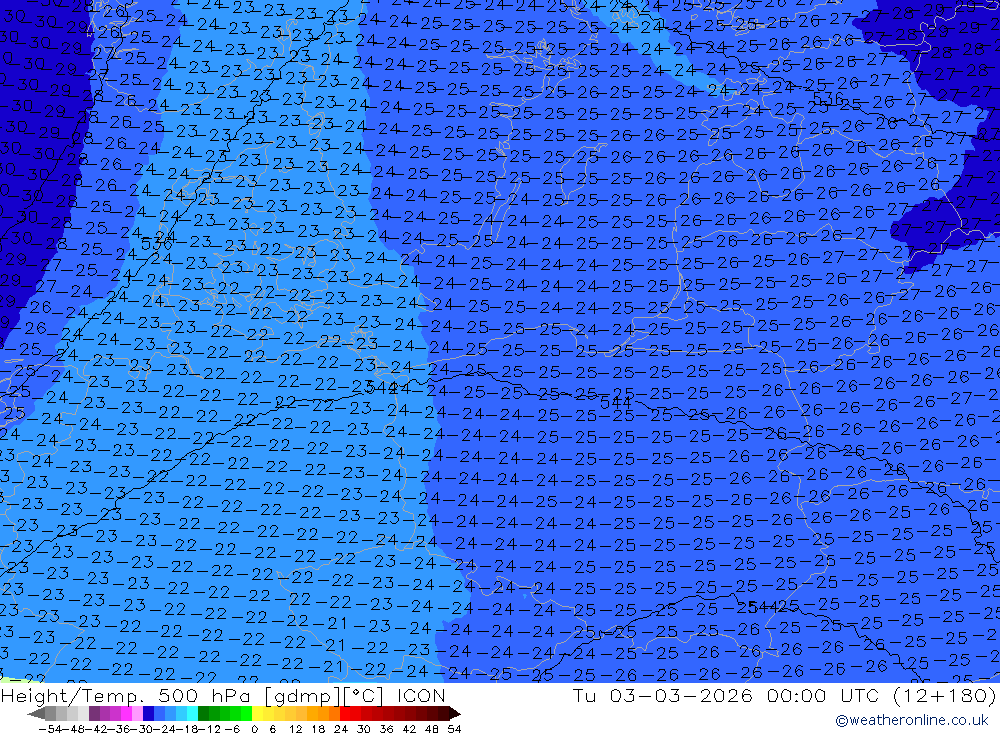Pick the light pink legend swatch left of dark blue
The image size is (1000, 733).
click(x=137, y=714)
